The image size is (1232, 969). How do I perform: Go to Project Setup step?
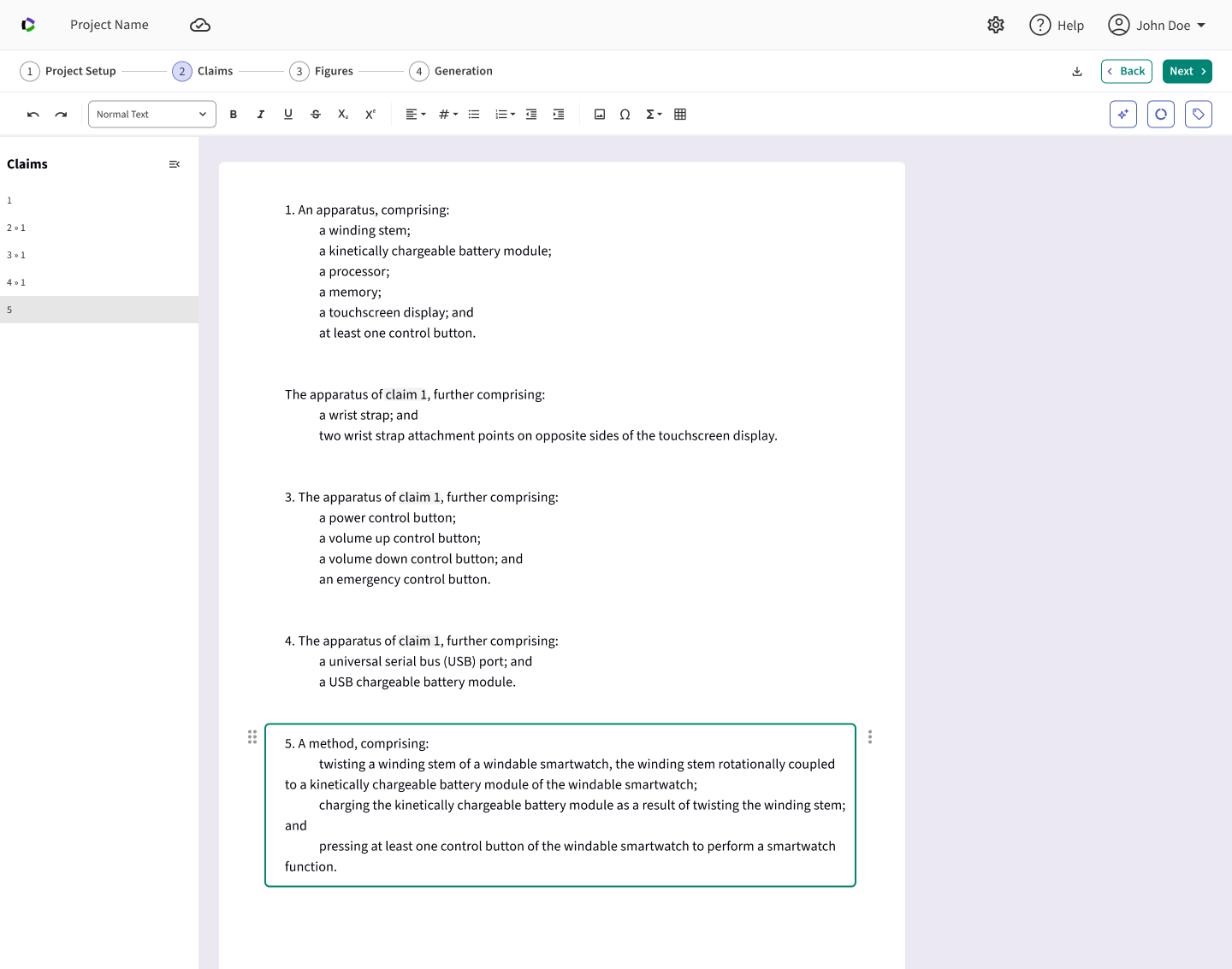68,72
